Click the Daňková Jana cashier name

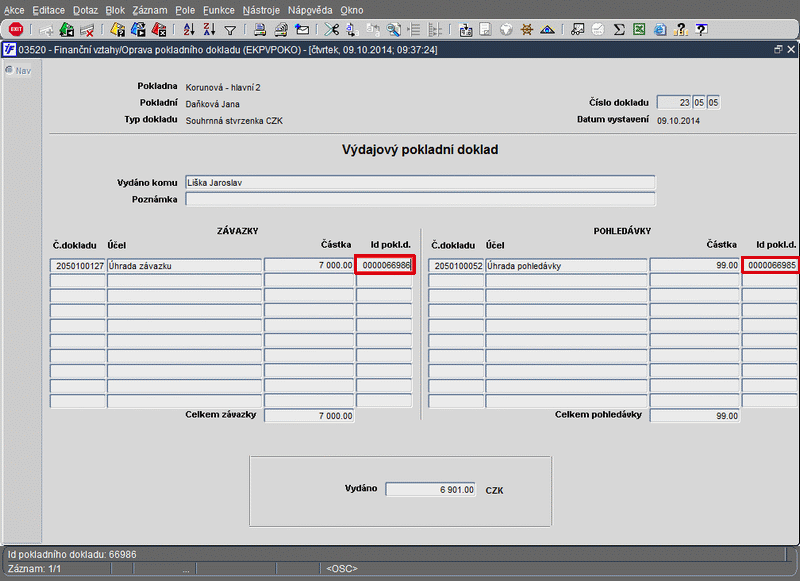(212, 104)
